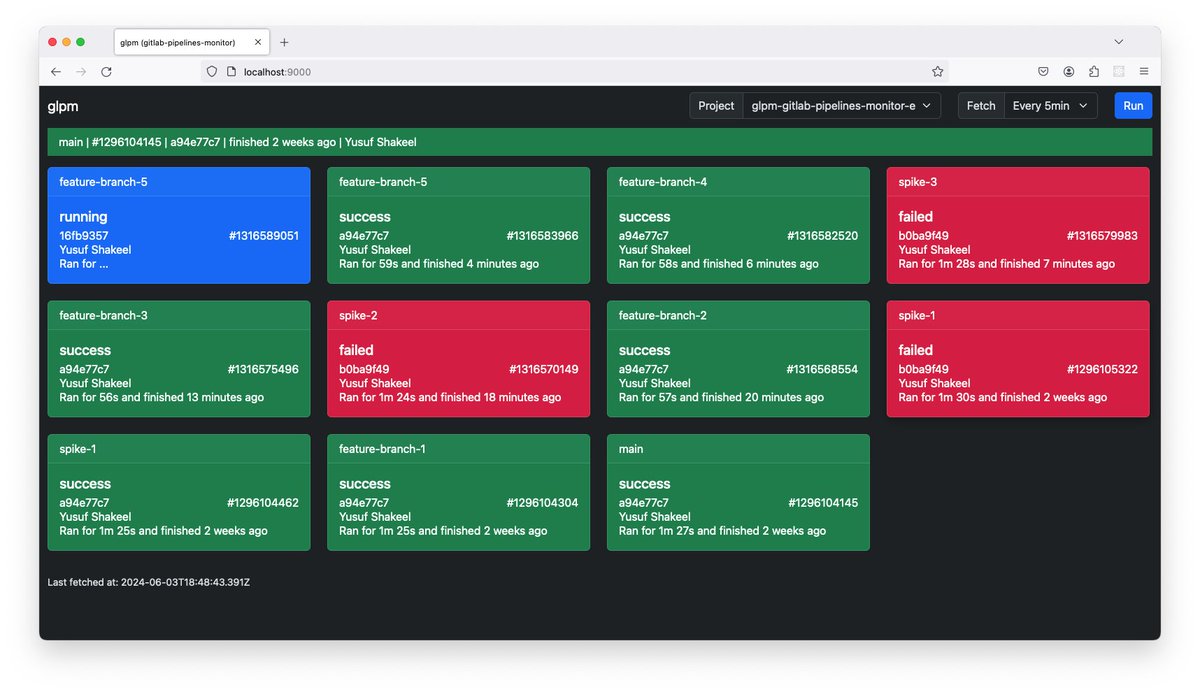The image size is (1200, 692).
Task: Open the running feature-branch-5 pipeline card
Action: pyautogui.click(x=179, y=225)
